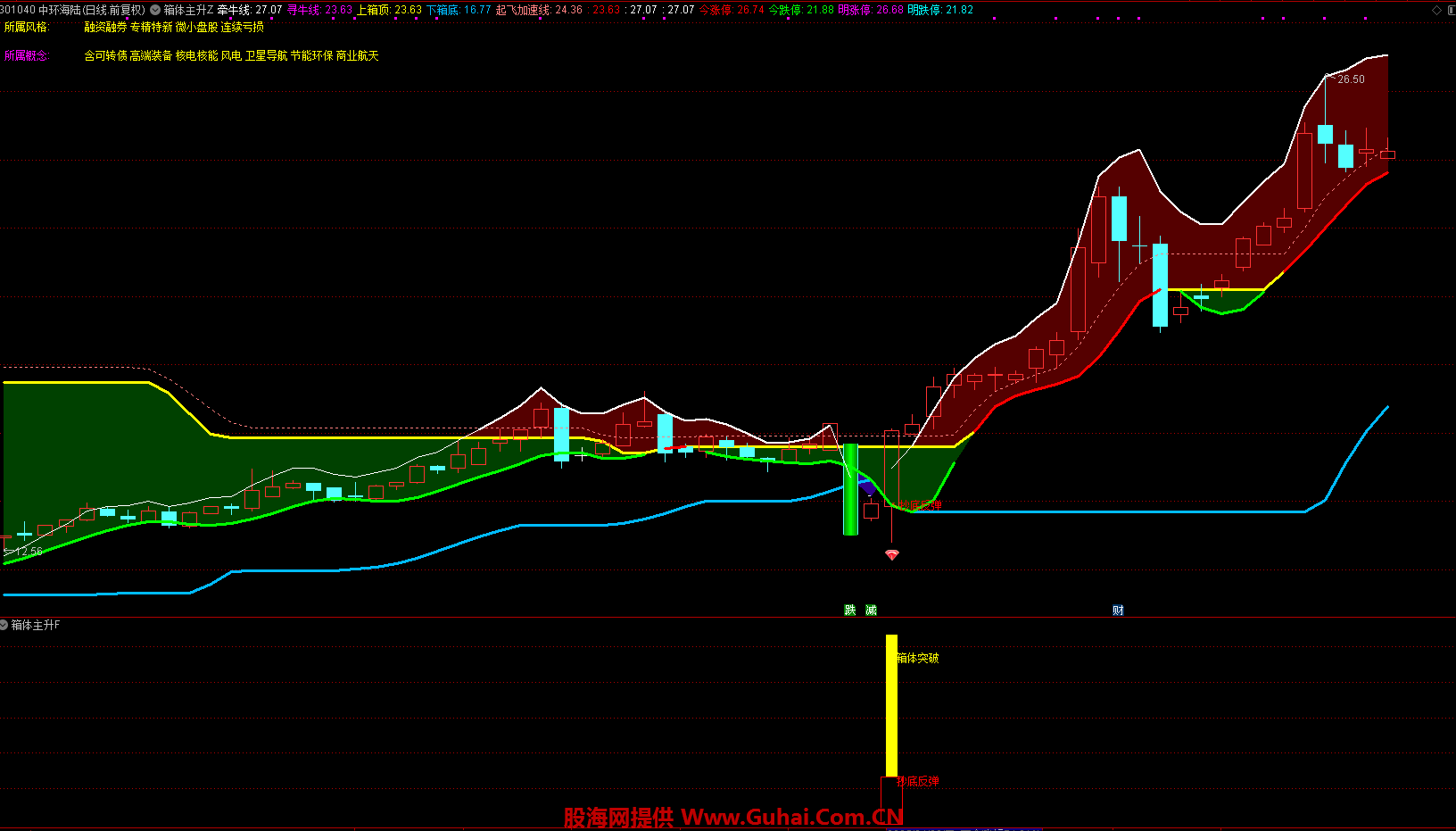Expand the 箱体主升F sub-indicator dropdown arrow
Screen dimensions: 1456x831
click(4, 625)
